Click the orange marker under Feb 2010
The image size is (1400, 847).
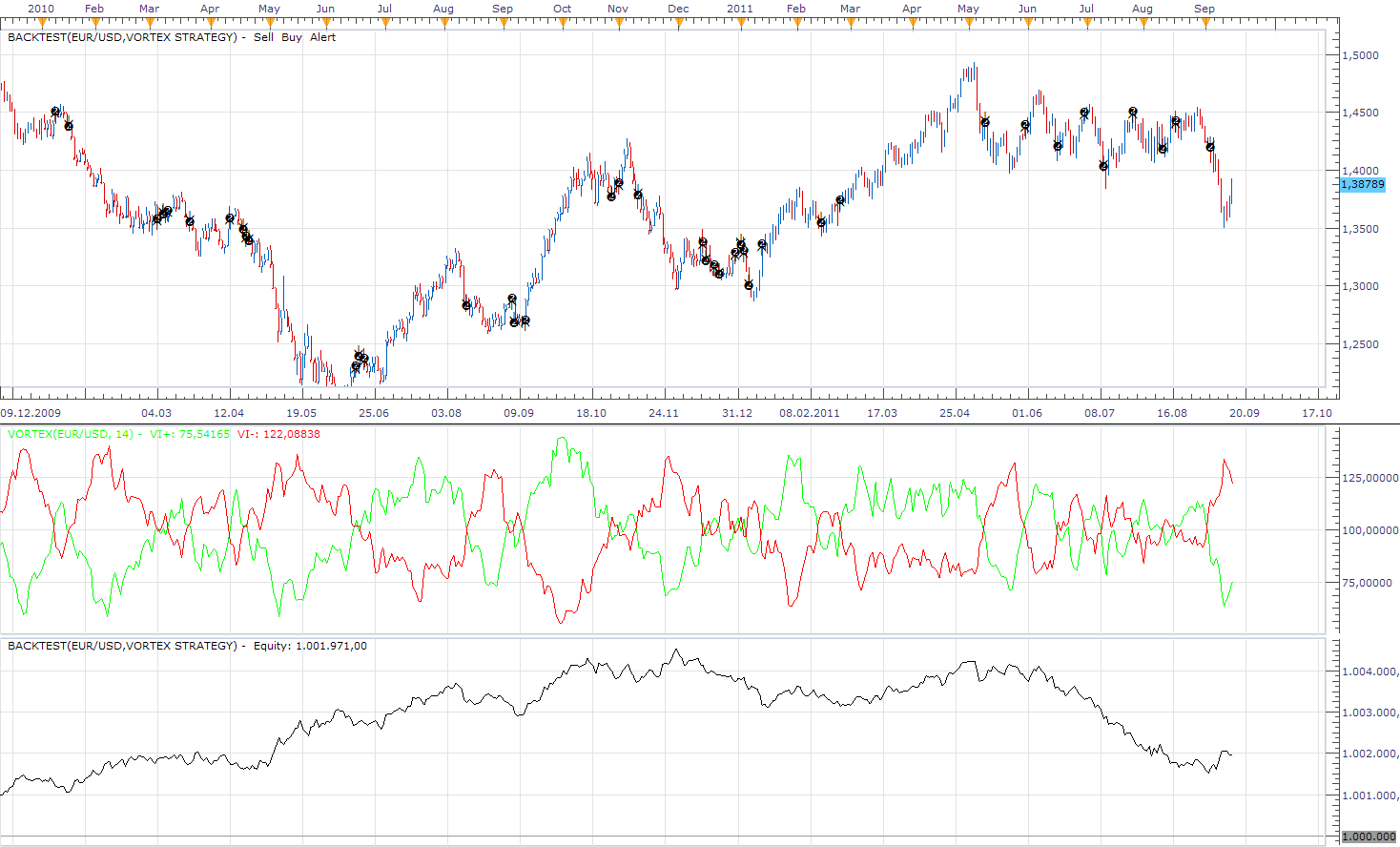point(94,23)
